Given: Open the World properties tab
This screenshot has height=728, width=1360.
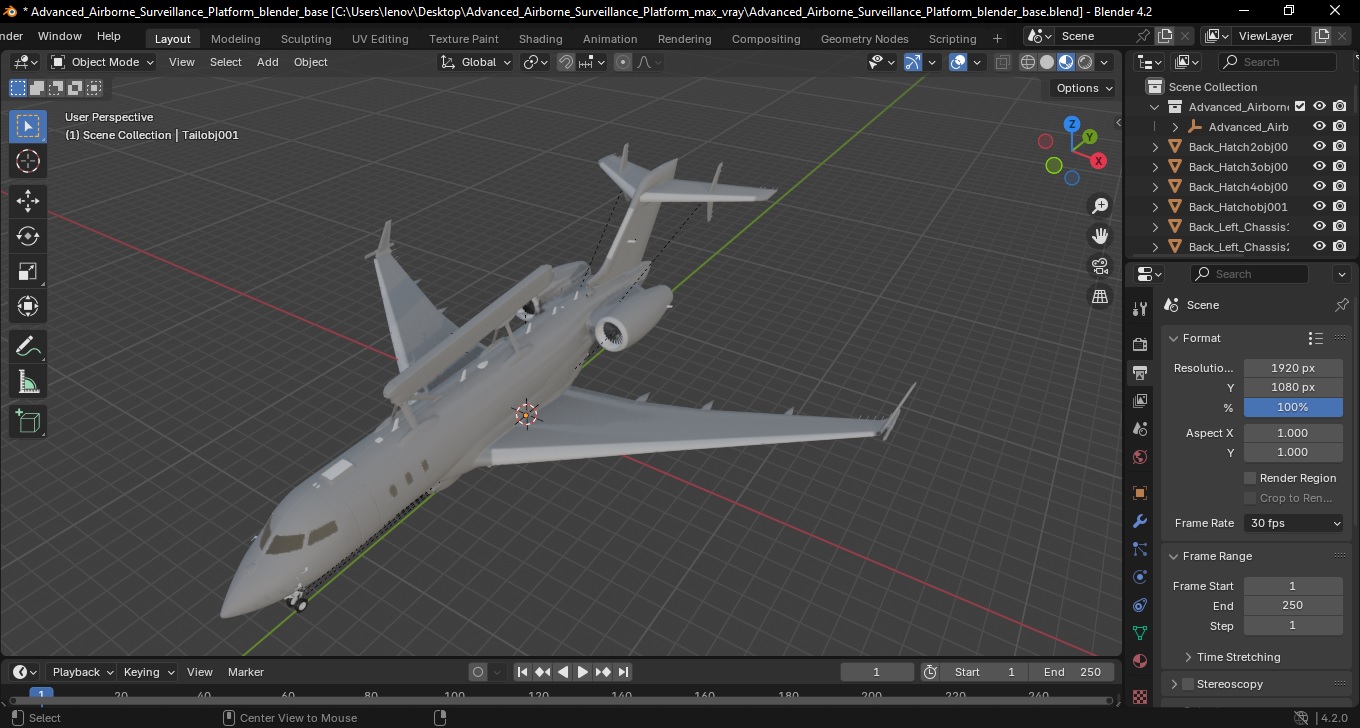Looking at the screenshot, I should click(x=1139, y=457).
